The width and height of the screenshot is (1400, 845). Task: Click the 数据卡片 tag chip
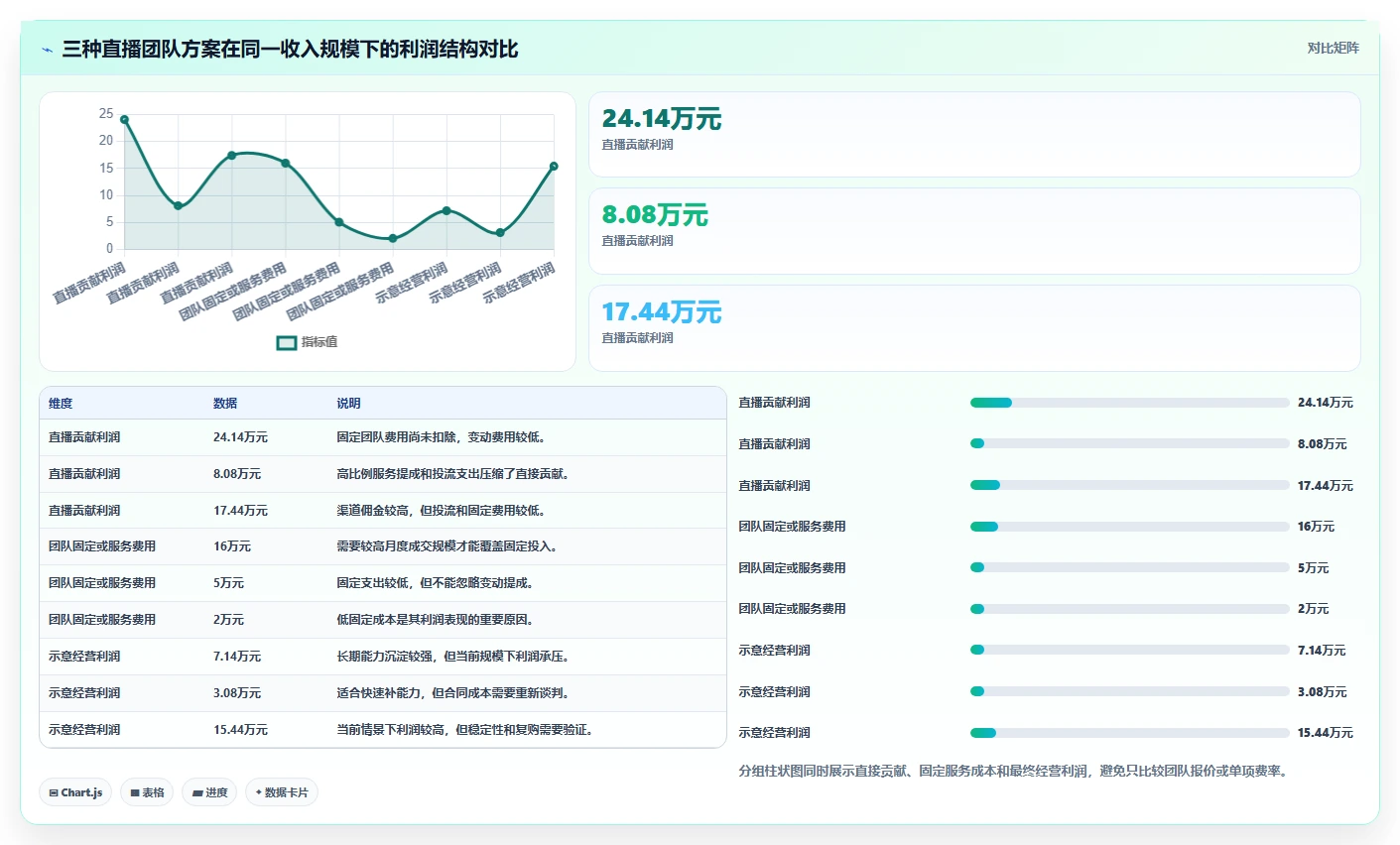[x=282, y=792]
